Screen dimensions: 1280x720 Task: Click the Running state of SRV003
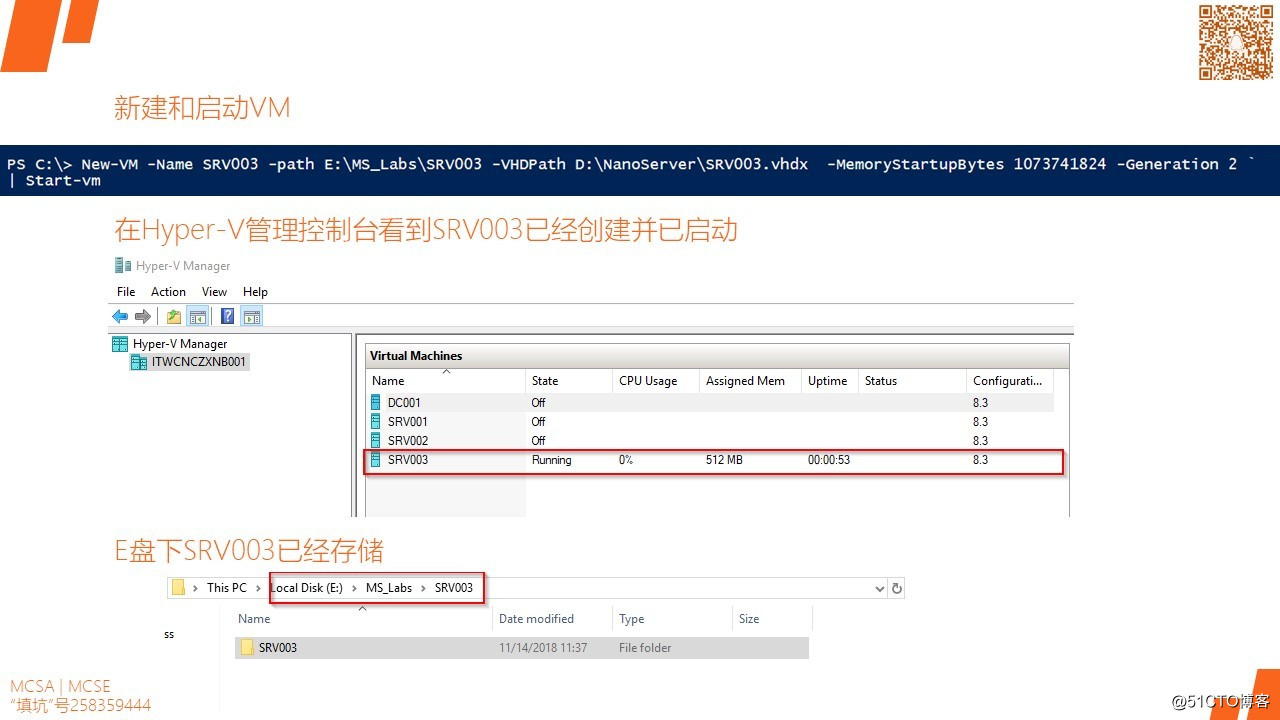(x=552, y=460)
